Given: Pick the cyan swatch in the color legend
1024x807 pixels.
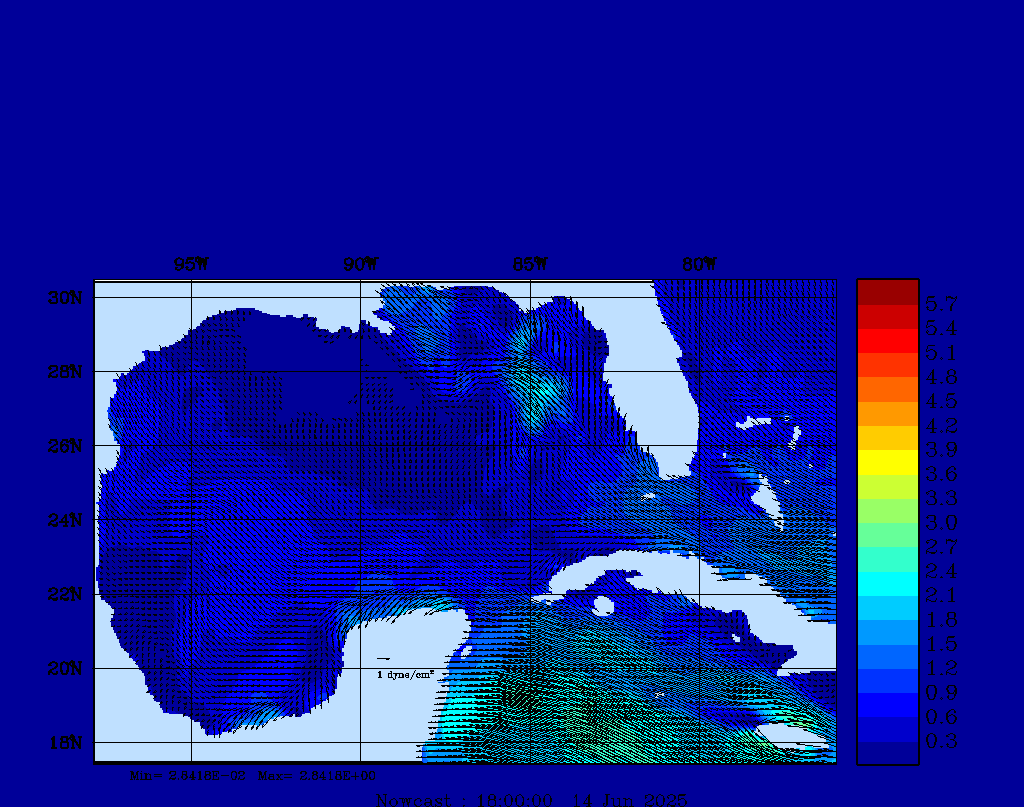Looking at the screenshot, I should coord(887,584).
